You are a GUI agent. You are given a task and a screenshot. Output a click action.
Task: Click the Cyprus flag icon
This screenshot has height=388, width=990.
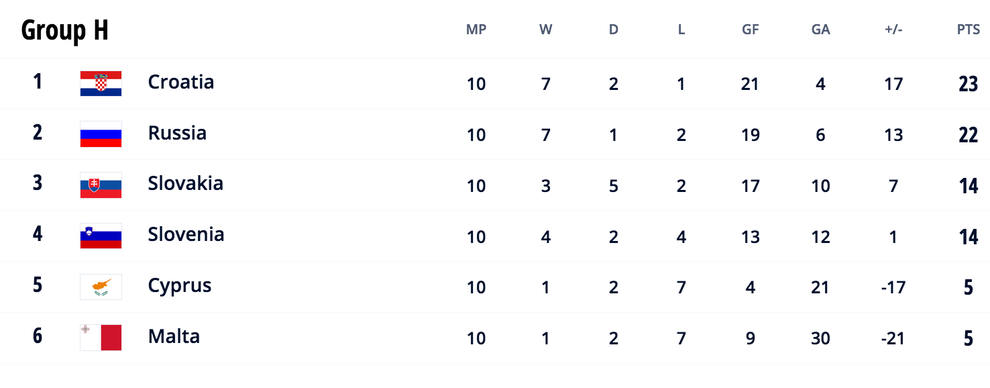(101, 287)
